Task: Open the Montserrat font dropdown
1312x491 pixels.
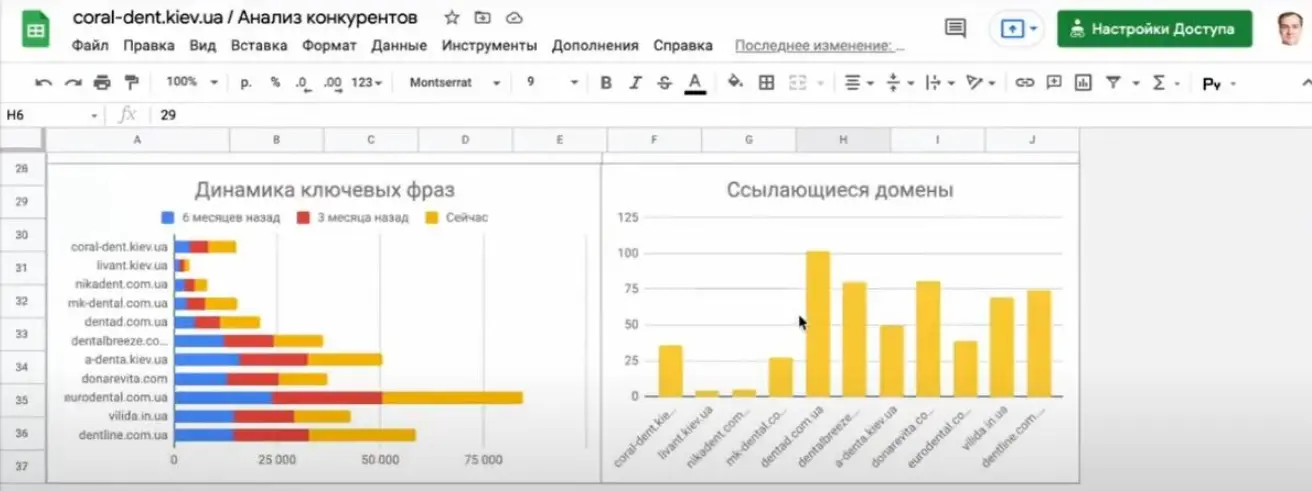Action: tap(454, 83)
